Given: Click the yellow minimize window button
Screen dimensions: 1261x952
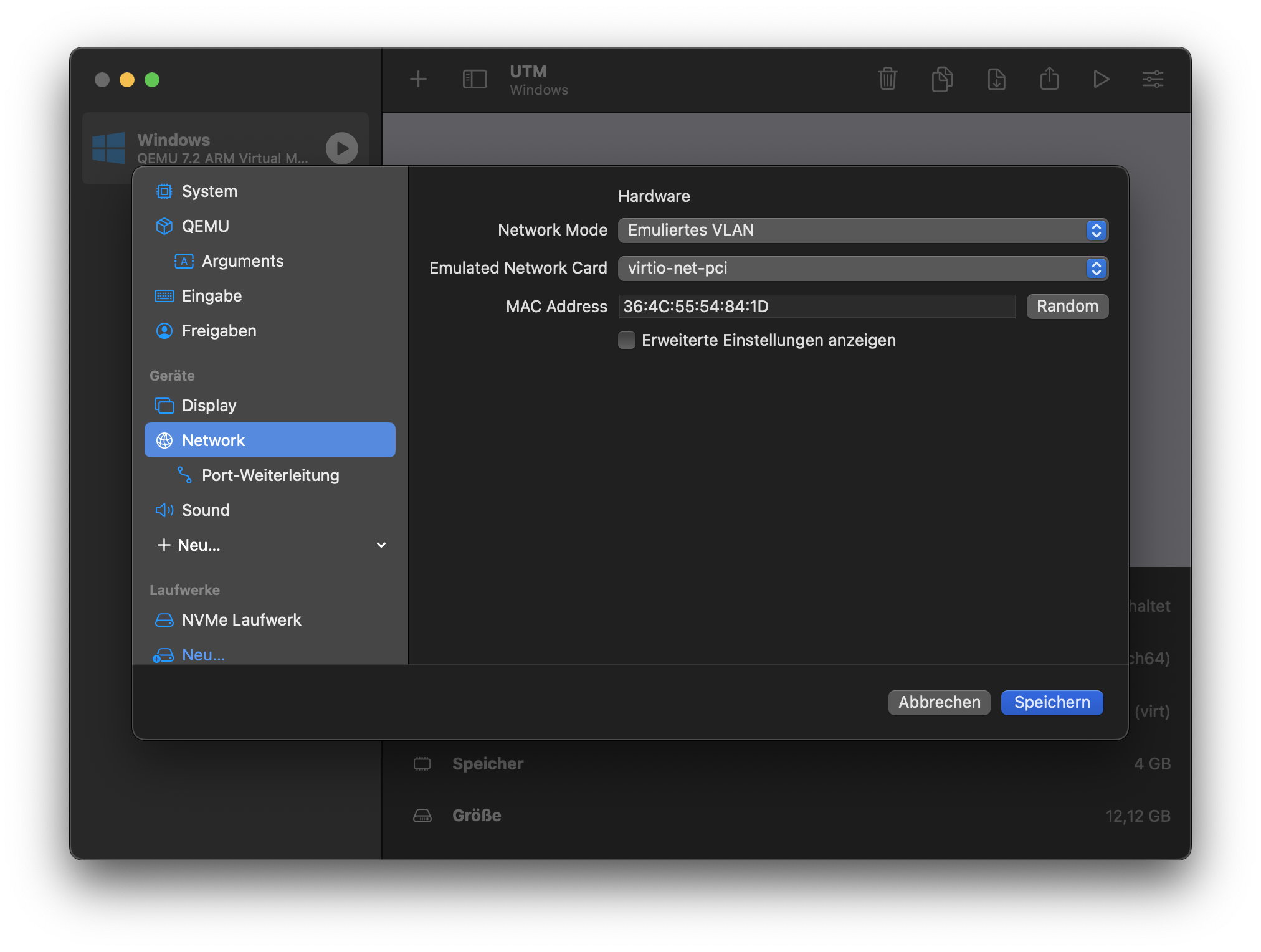Looking at the screenshot, I should [x=127, y=80].
